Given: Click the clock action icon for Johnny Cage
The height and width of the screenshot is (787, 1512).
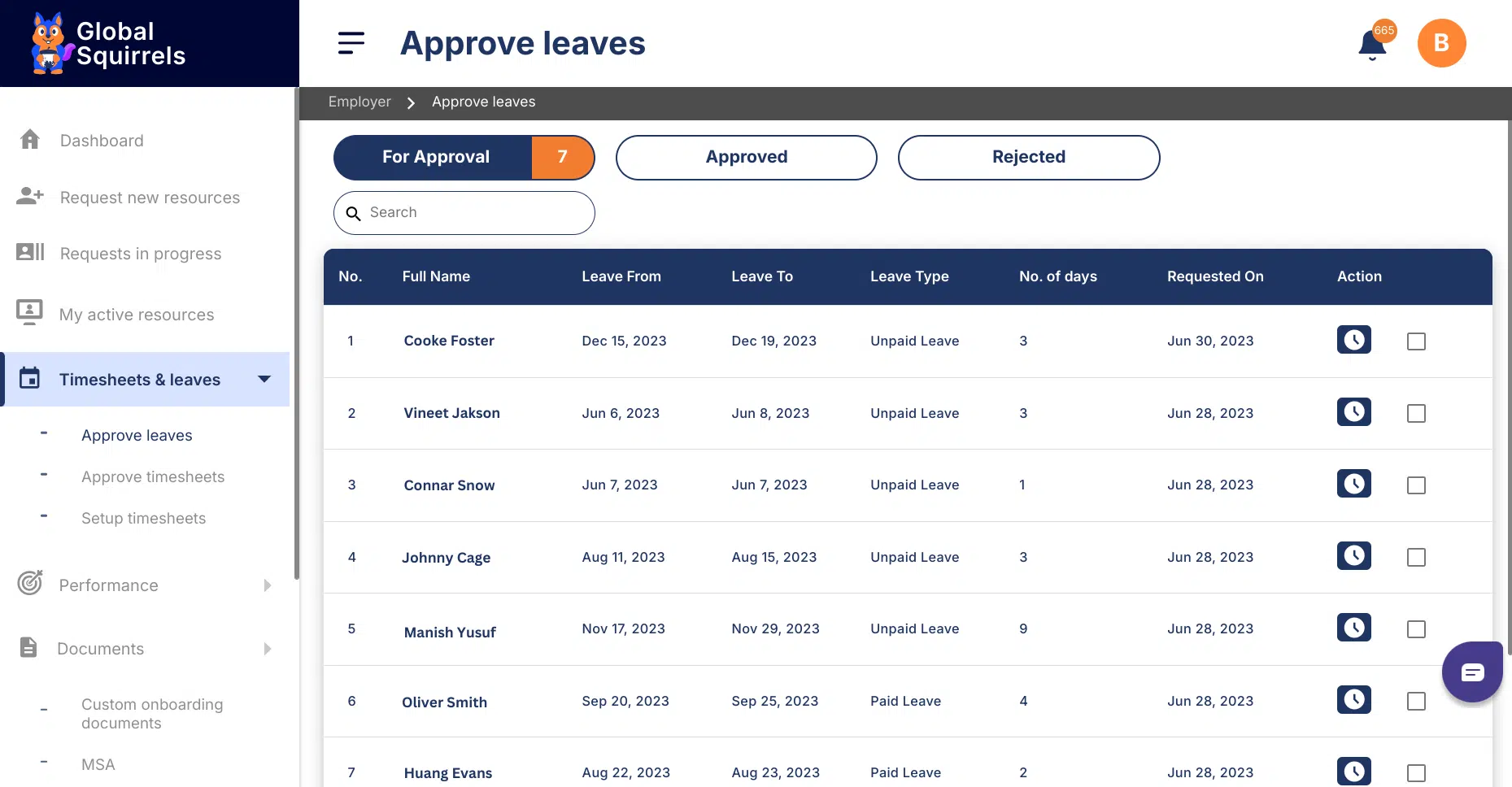Looking at the screenshot, I should (x=1353, y=556).
